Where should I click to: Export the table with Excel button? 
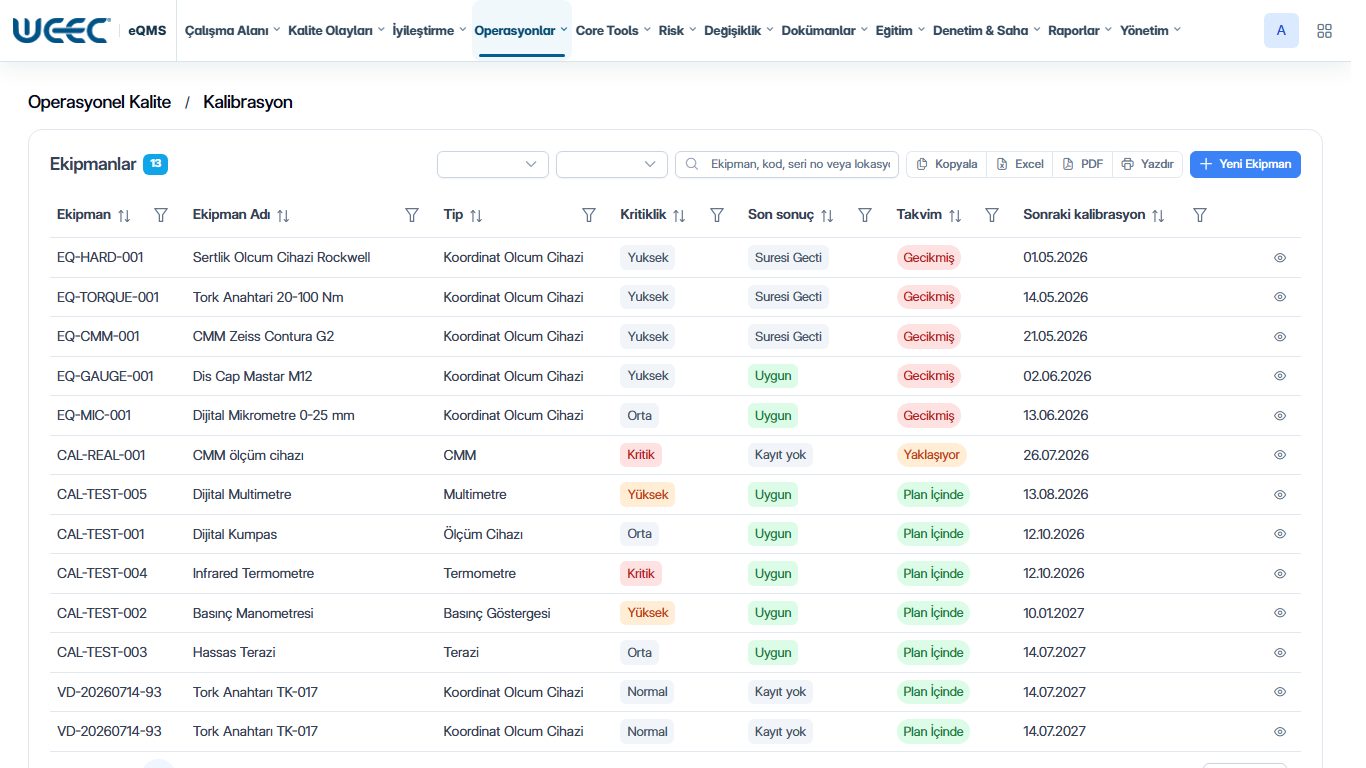pyautogui.click(x=1020, y=164)
